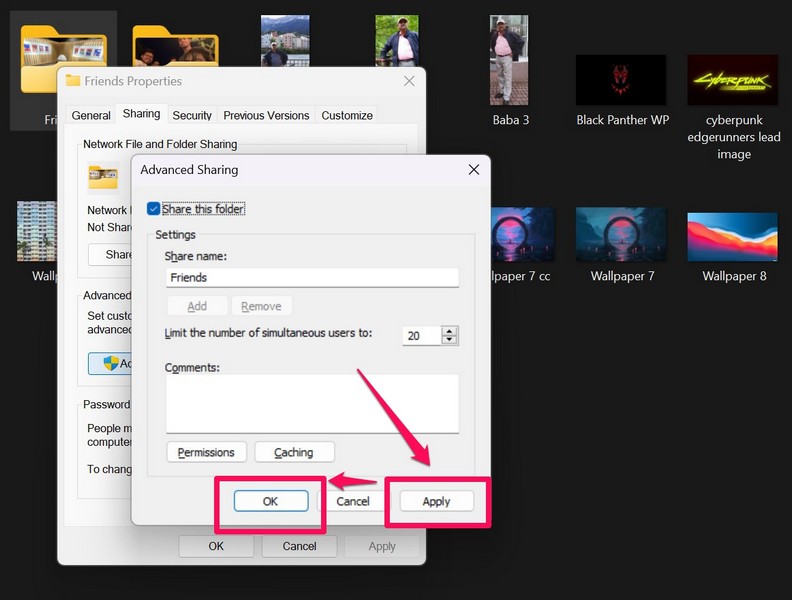Click inside the Comments text box
The image size is (792, 600).
pyautogui.click(x=311, y=404)
